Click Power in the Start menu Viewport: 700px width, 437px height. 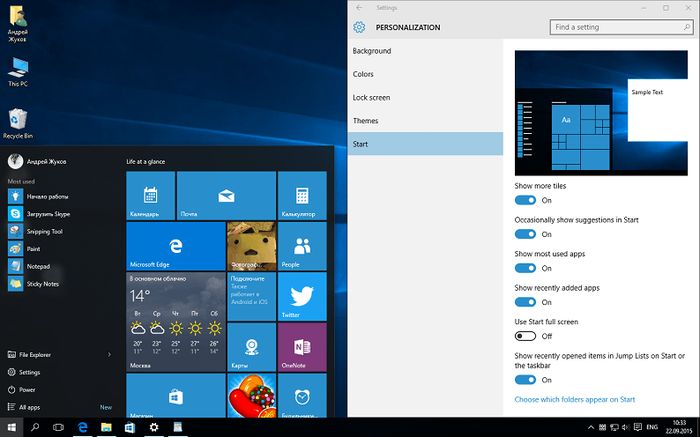(x=27, y=389)
